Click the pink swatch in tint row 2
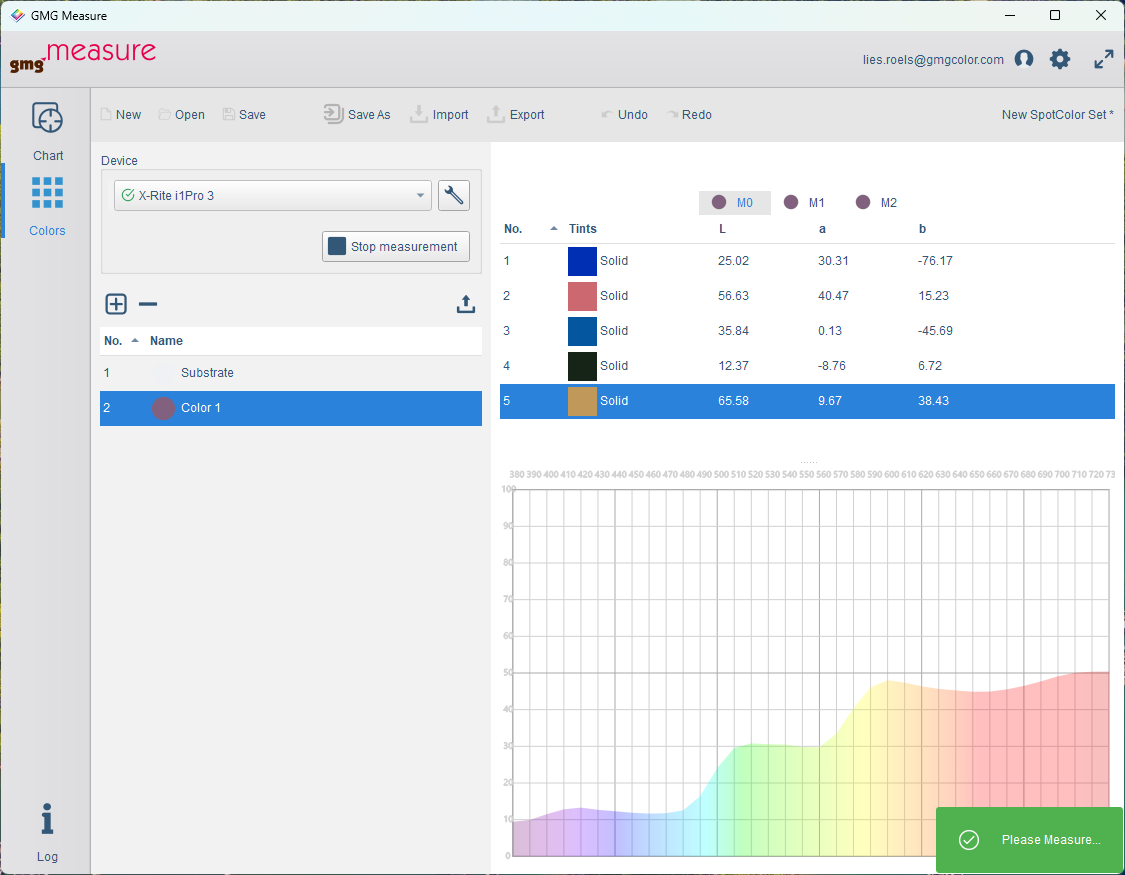Image resolution: width=1125 pixels, height=875 pixels. pos(583,296)
